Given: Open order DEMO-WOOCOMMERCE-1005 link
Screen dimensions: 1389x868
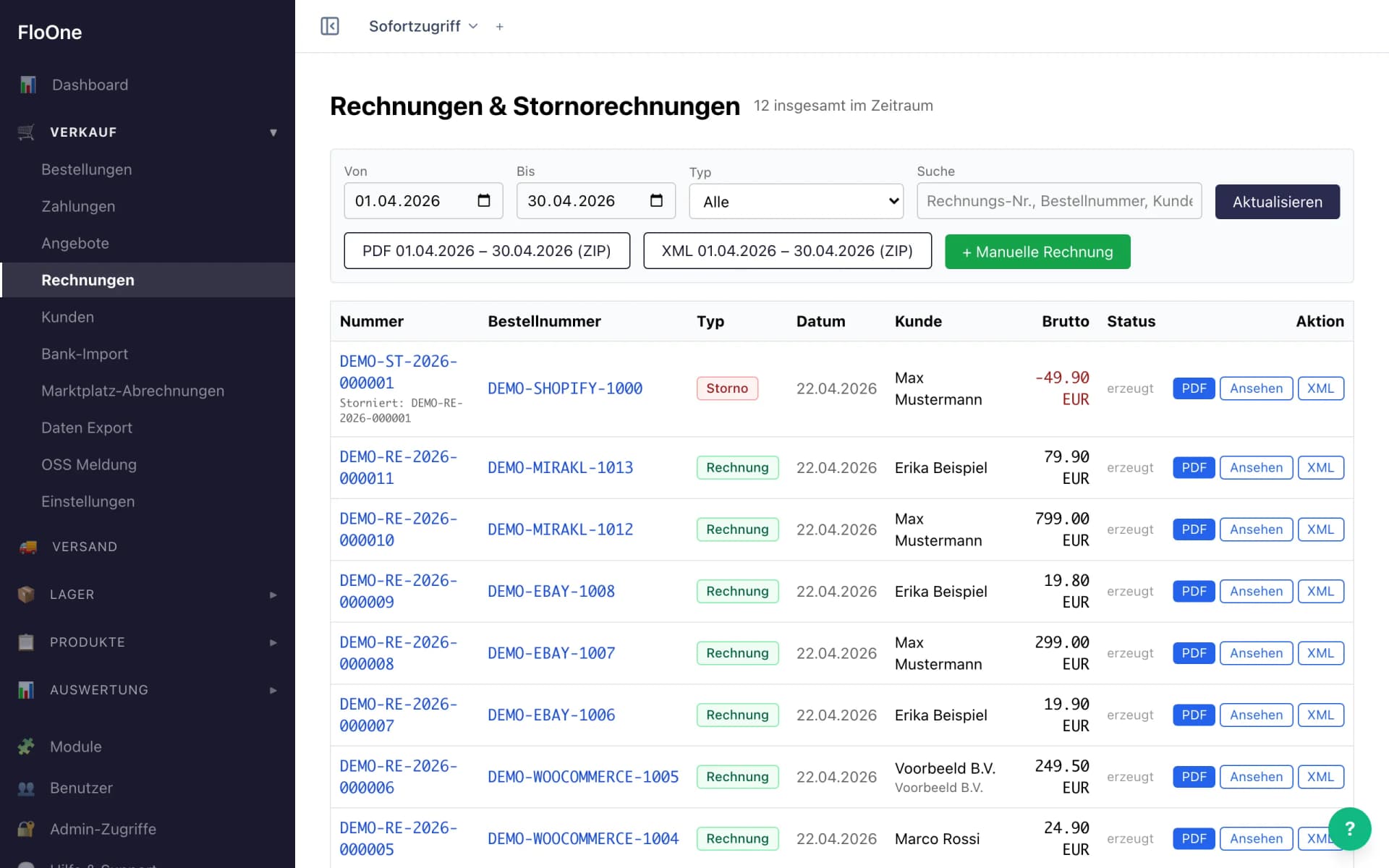Looking at the screenshot, I should [x=583, y=777].
